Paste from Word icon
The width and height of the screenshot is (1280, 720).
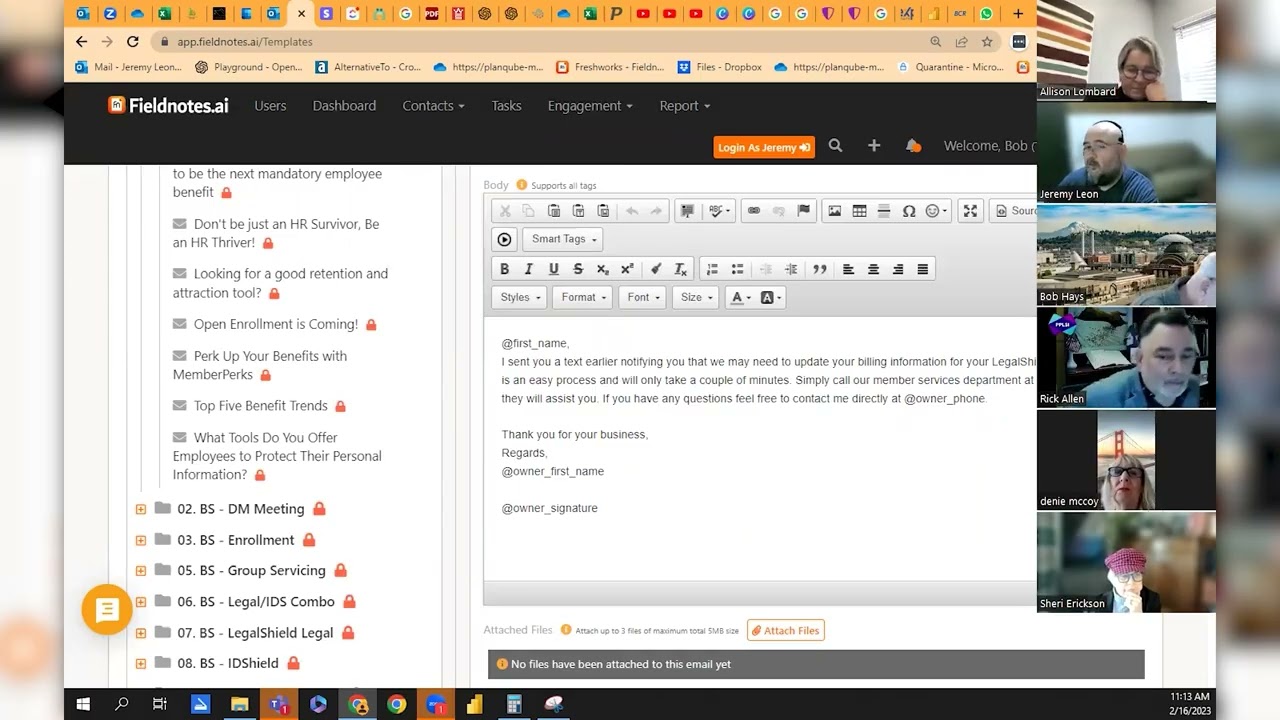(x=603, y=211)
